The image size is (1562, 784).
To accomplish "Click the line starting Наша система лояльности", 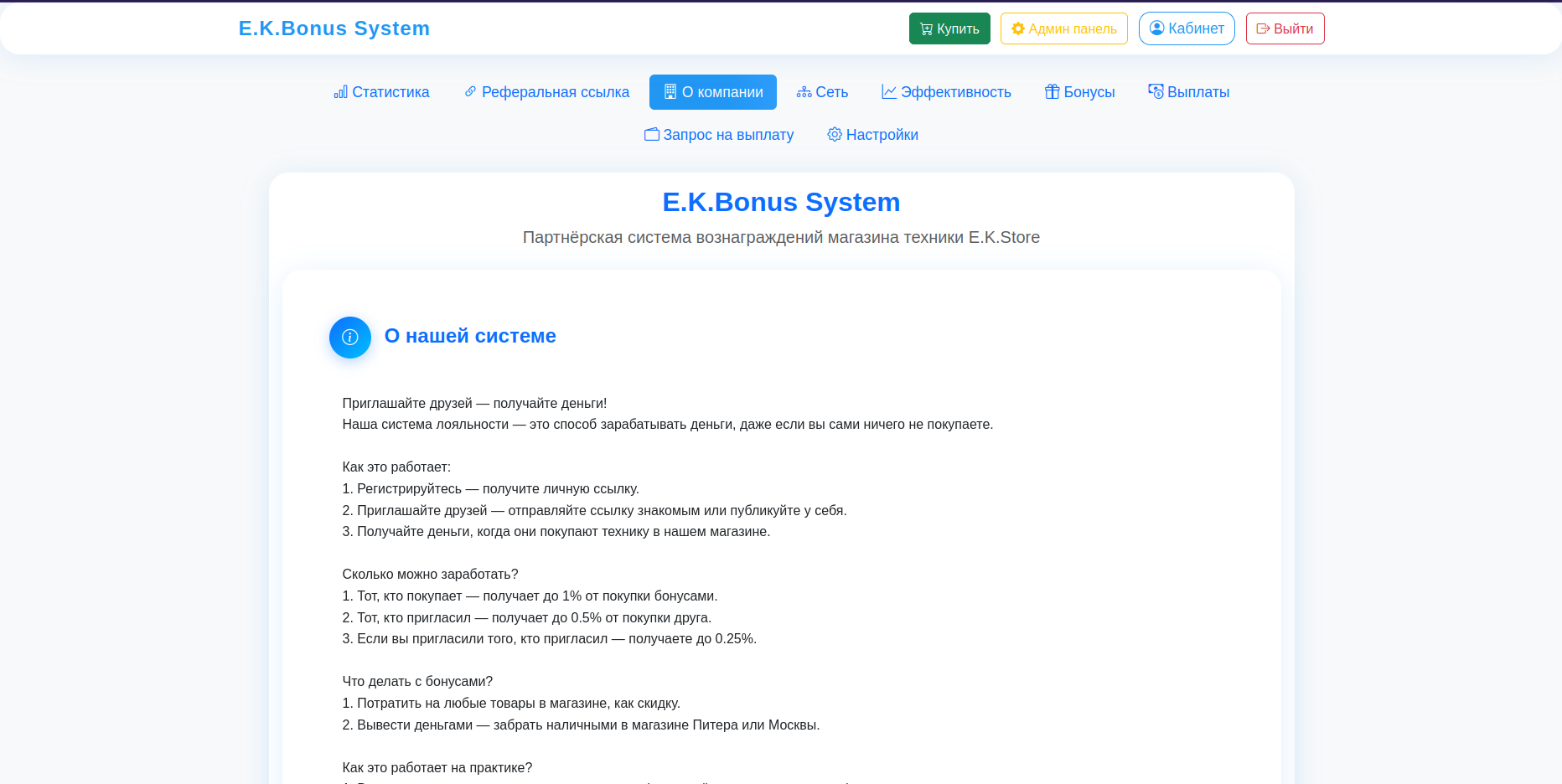I will click(668, 425).
